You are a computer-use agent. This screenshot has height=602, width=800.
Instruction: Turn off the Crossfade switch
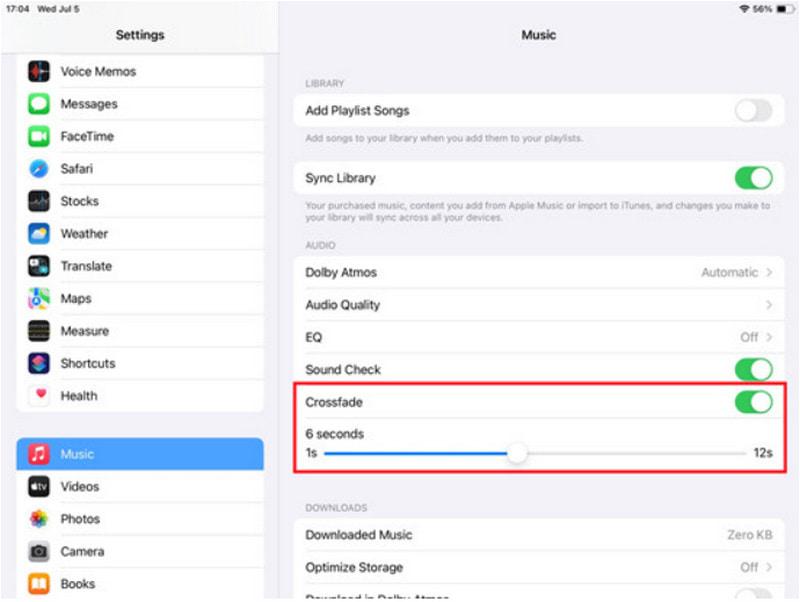pos(754,402)
